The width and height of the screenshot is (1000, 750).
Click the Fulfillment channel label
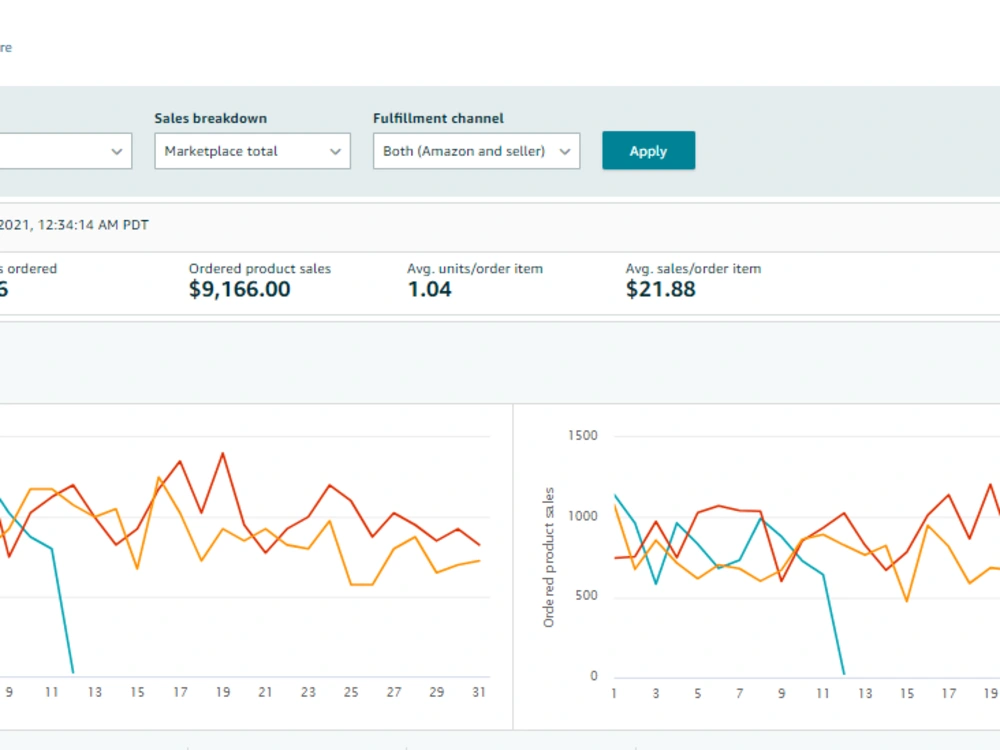pyautogui.click(x=438, y=119)
